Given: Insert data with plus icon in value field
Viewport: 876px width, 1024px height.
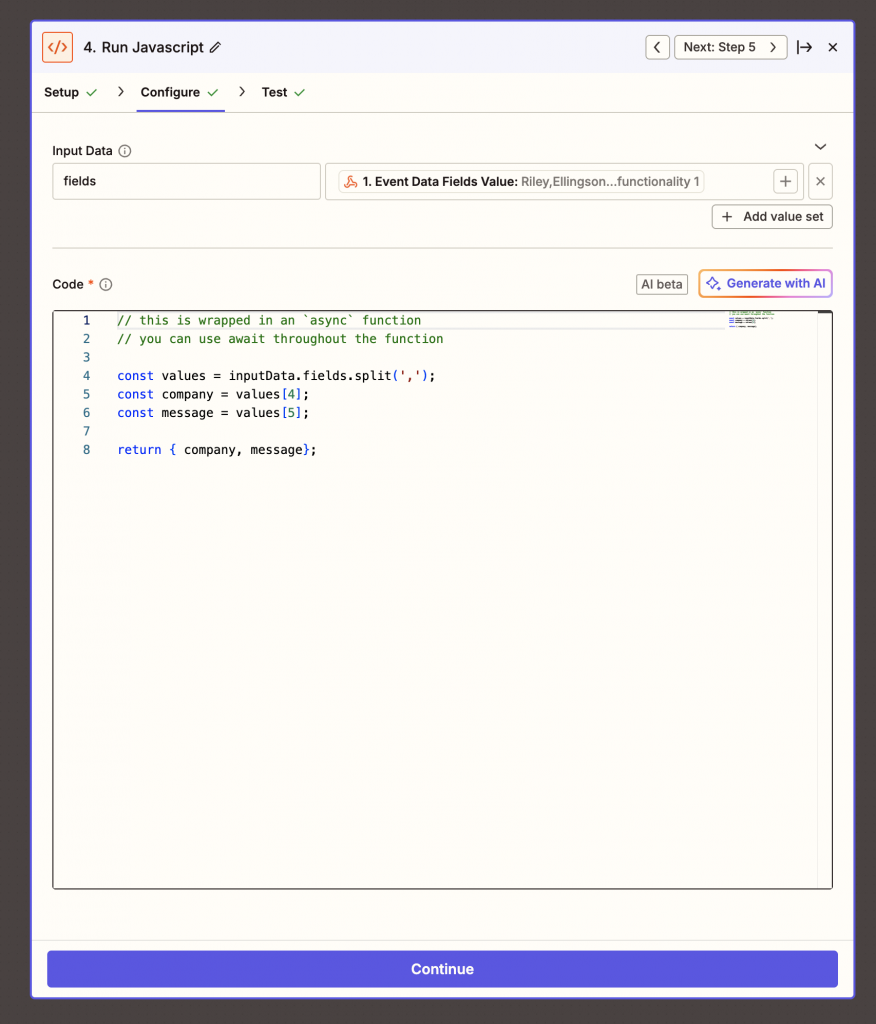Looking at the screenshot, I should coord(785,182).
